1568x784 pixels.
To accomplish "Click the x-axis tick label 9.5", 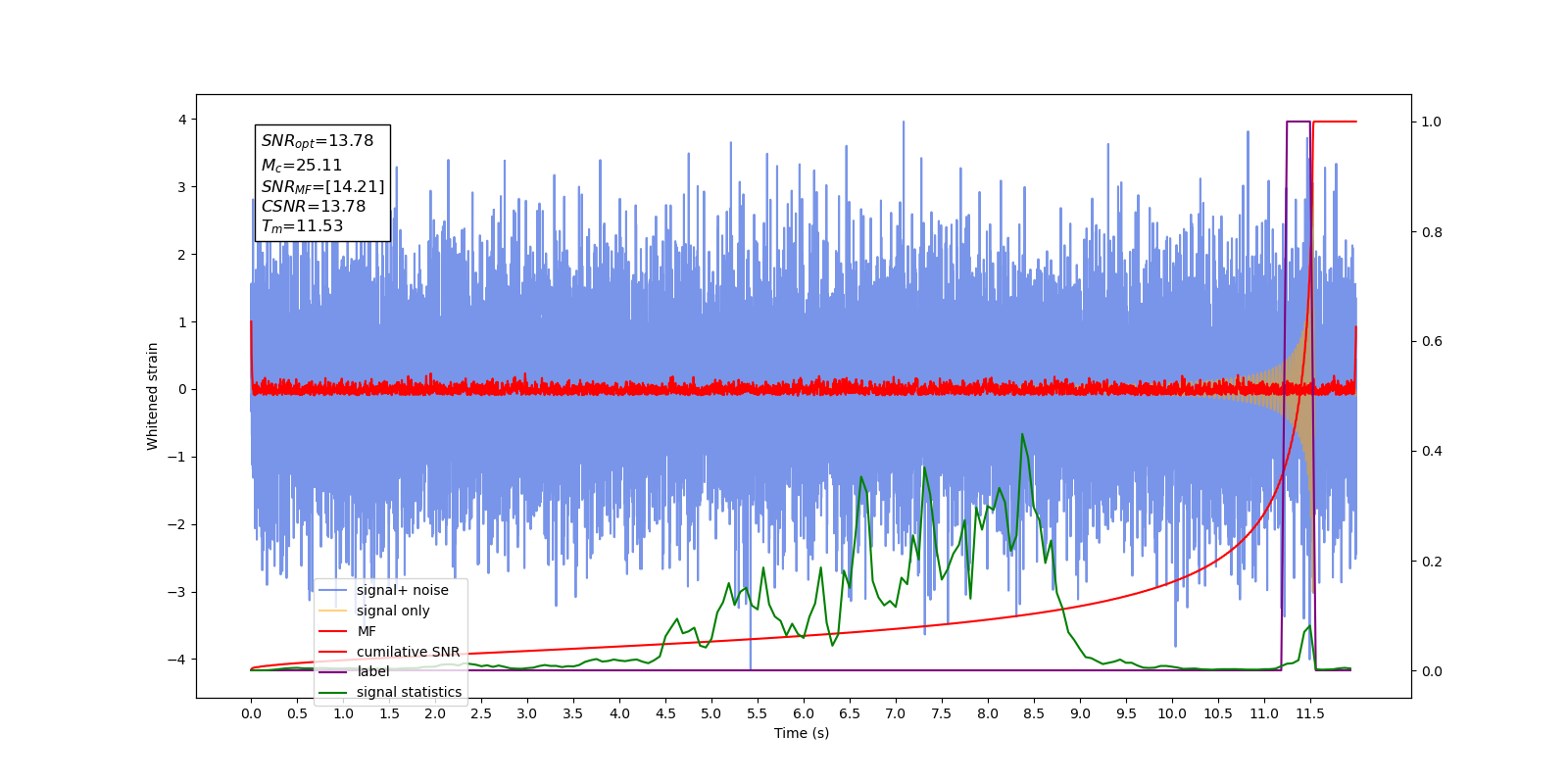I will (1126, 713).
